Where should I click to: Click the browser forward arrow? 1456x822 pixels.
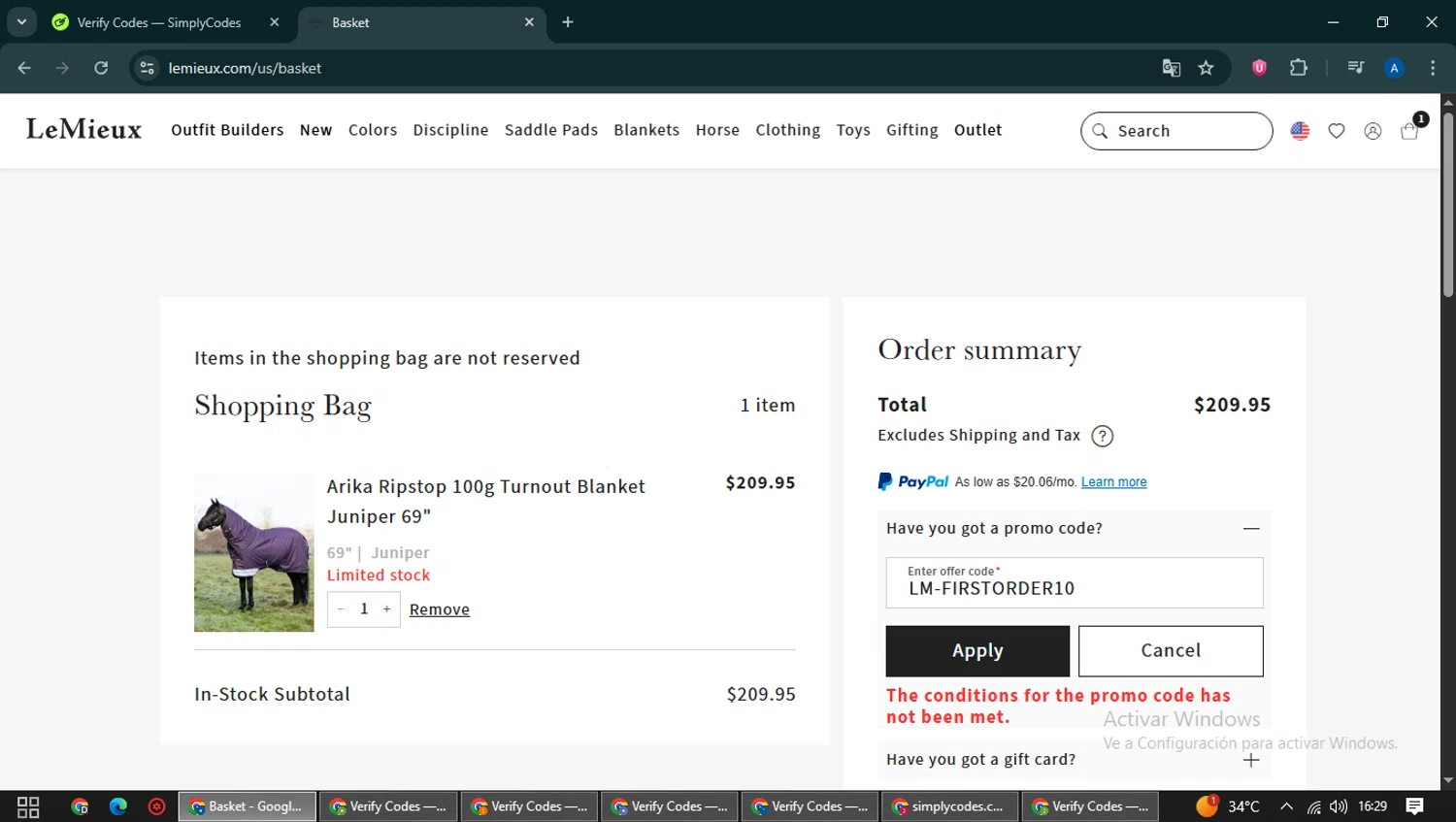62,68
